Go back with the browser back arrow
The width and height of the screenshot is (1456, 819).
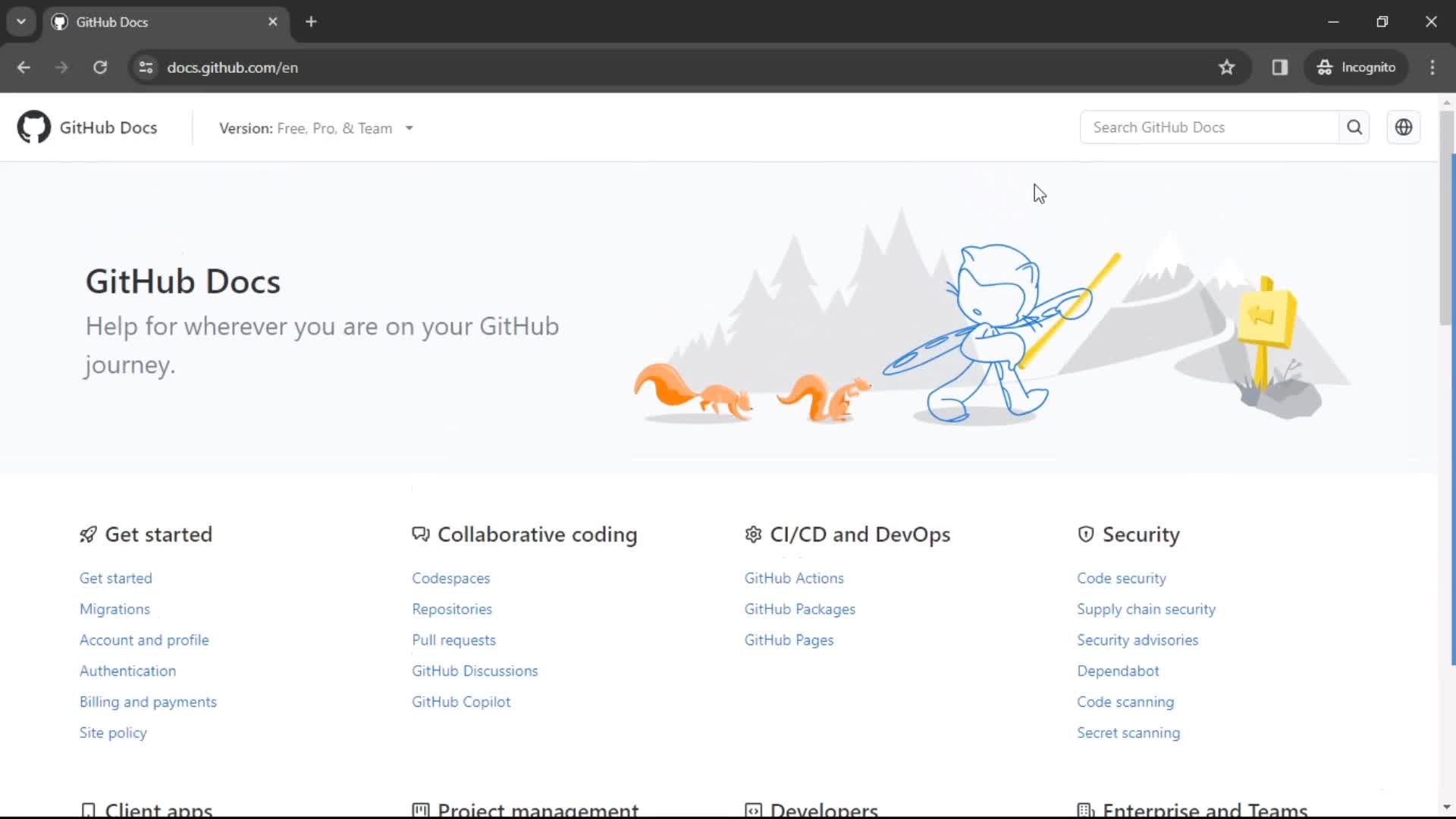pyautogui.click(x=24, y=67)
